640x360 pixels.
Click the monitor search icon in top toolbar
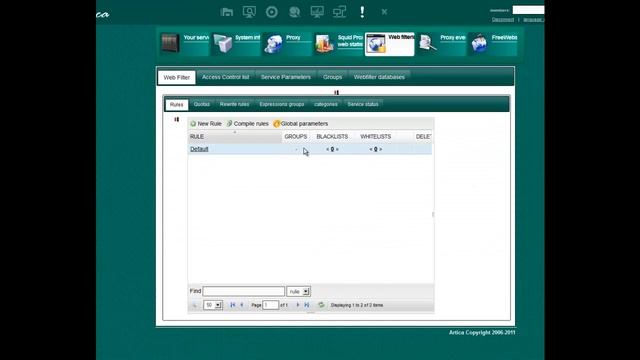pos(249,12)
